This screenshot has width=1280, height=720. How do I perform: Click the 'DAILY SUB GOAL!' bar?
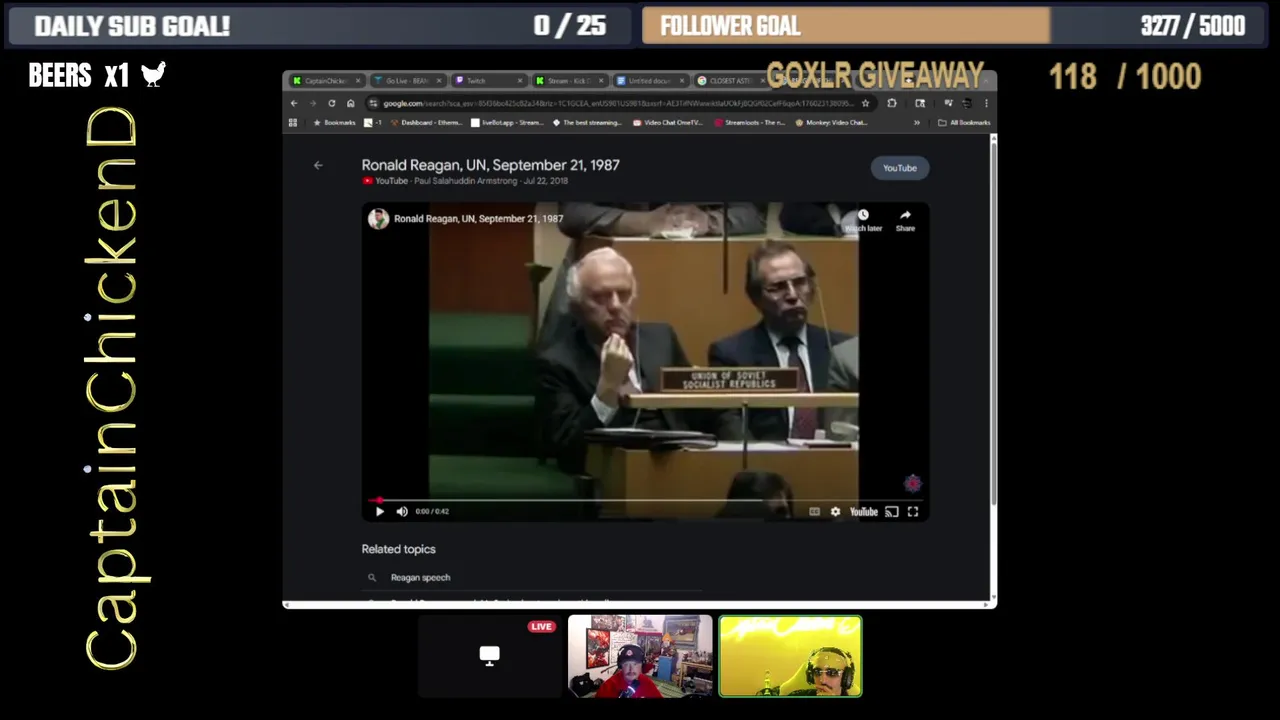tap(320, 26)
